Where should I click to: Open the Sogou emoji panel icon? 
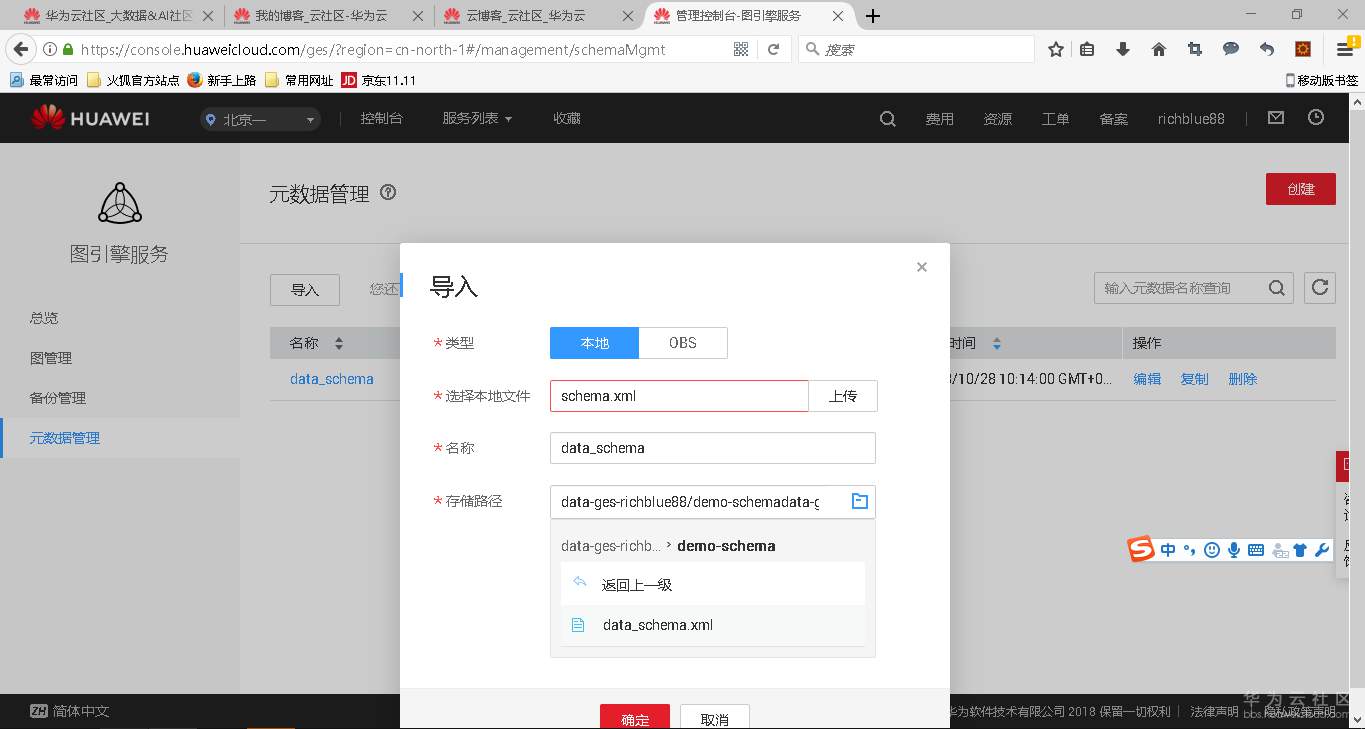(1212, 550)
